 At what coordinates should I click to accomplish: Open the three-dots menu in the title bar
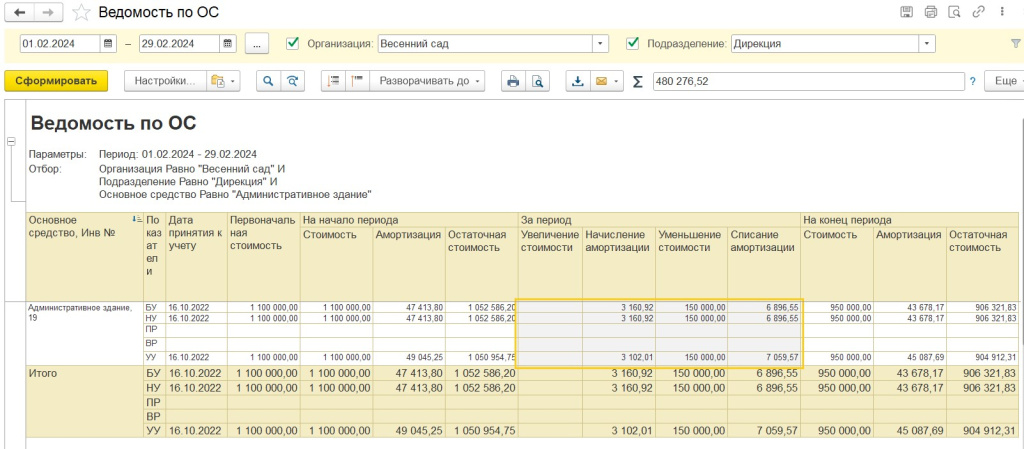click(x=1002, y=12)
